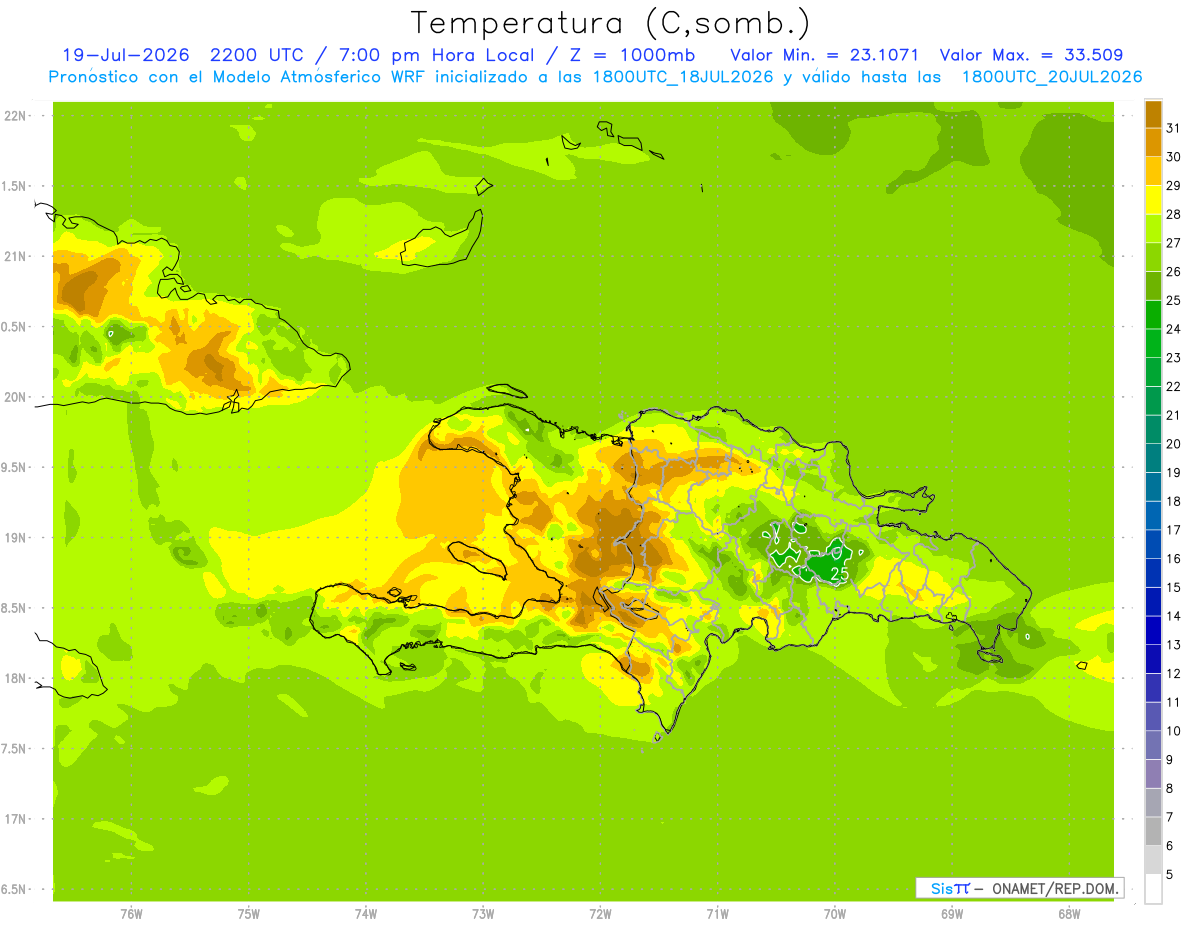Click the "26" value on the color legend
This screenshot has width=1200, height=927.
[x=1174, y=272]
